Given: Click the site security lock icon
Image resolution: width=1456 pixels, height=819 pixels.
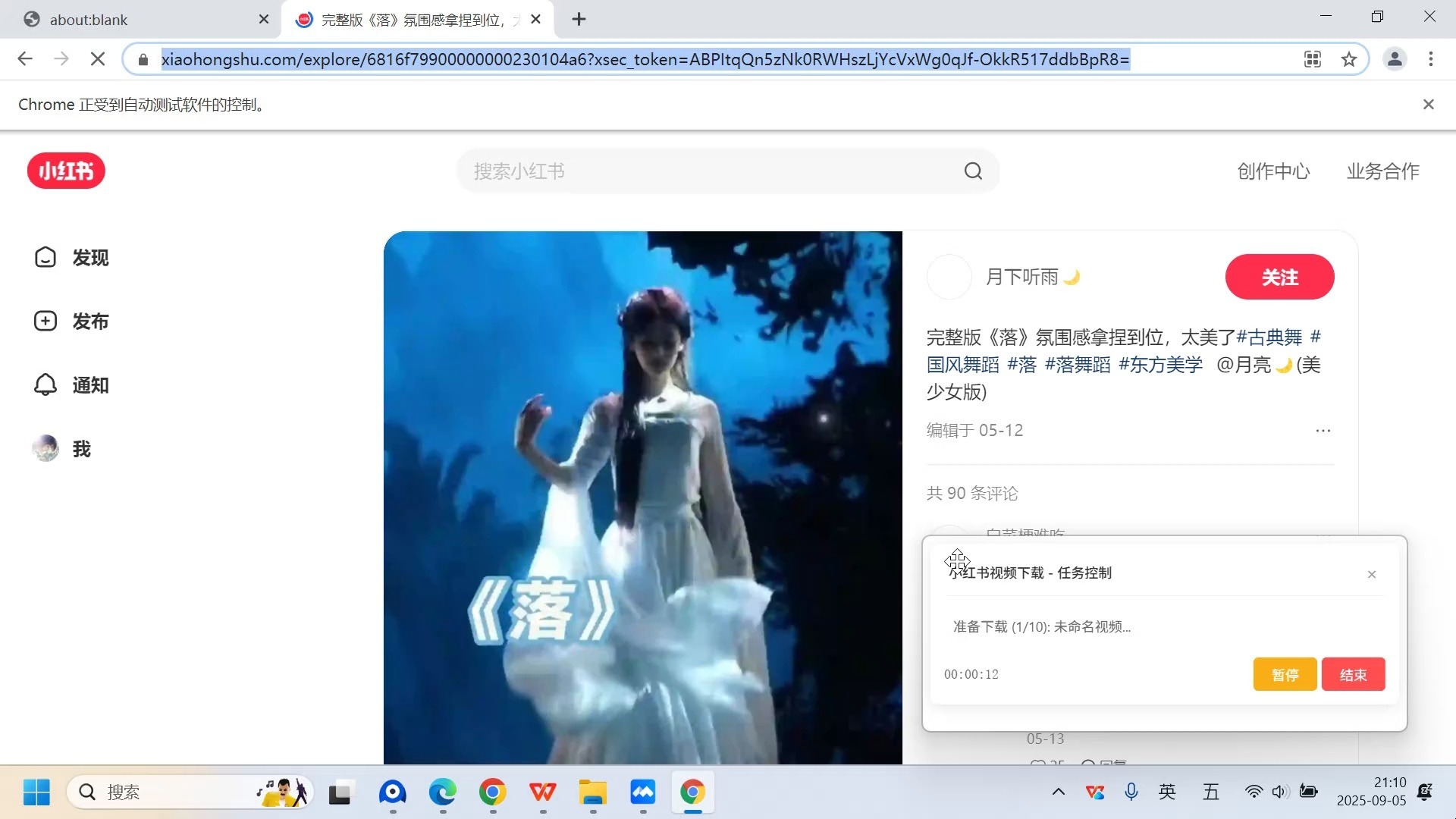Looking at the screenshot, I should 143,59.
